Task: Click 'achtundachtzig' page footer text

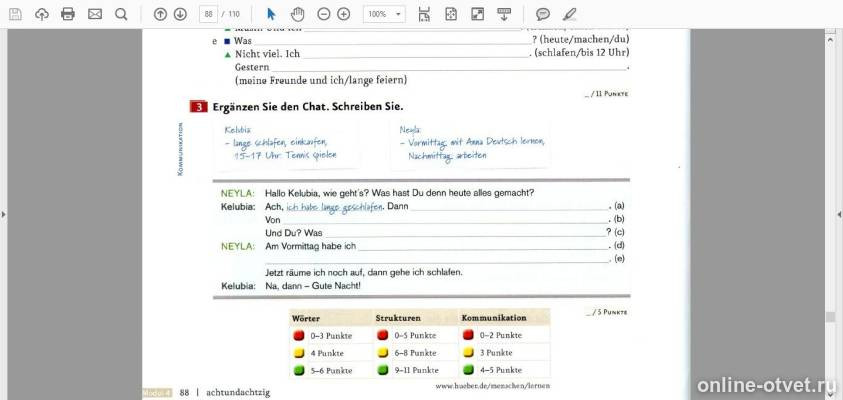Action: tap(238, 392)
